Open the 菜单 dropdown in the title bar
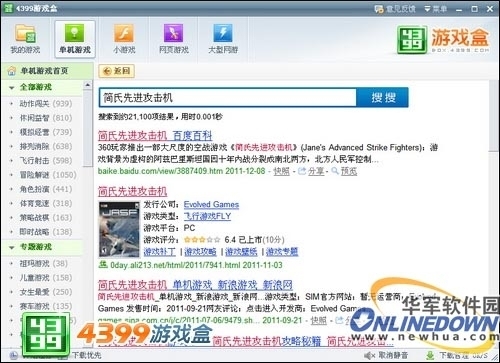 pyautogui.click(x=435, y=9)
